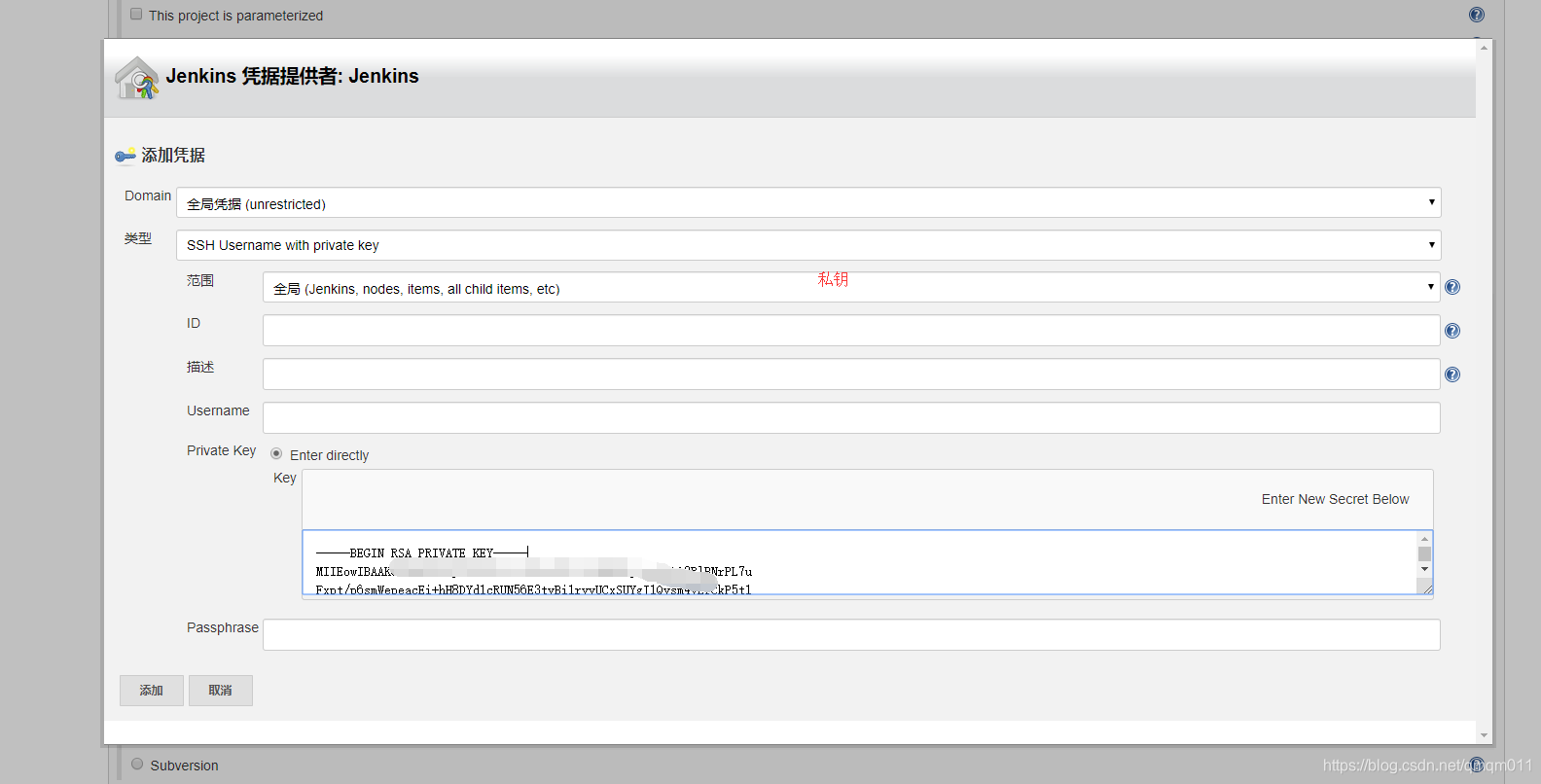Focus the ID input field

(x=851, y=331)
